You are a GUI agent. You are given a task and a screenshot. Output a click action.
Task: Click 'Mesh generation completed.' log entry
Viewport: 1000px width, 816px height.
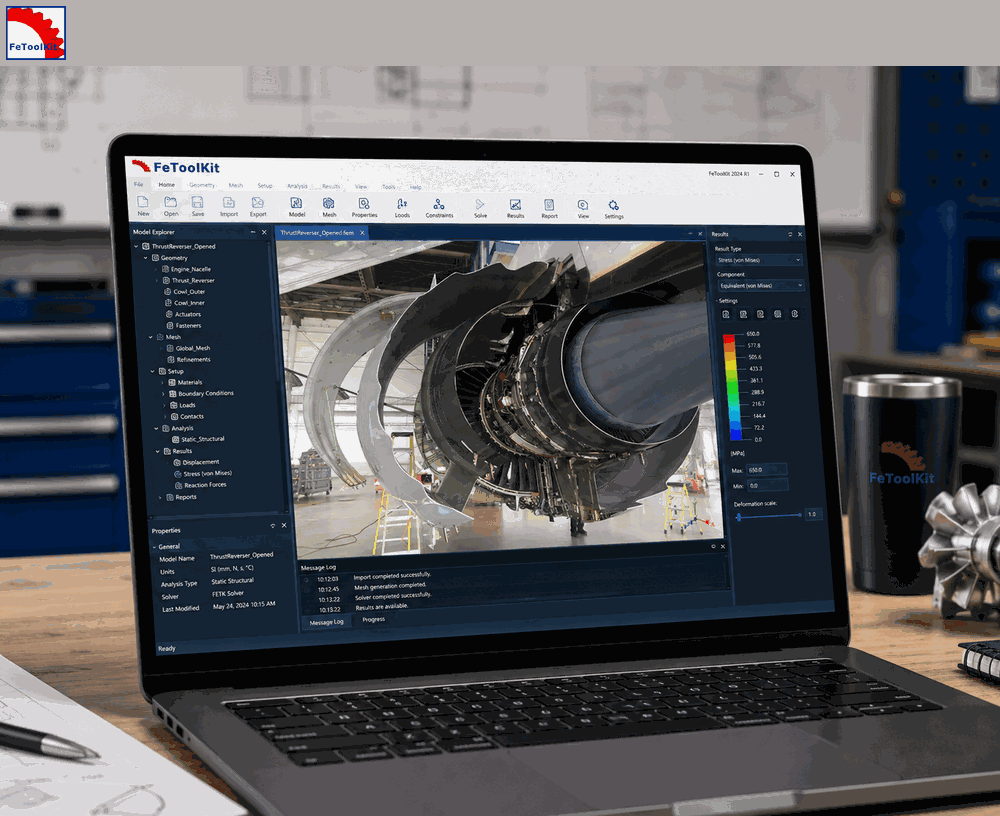390,586
